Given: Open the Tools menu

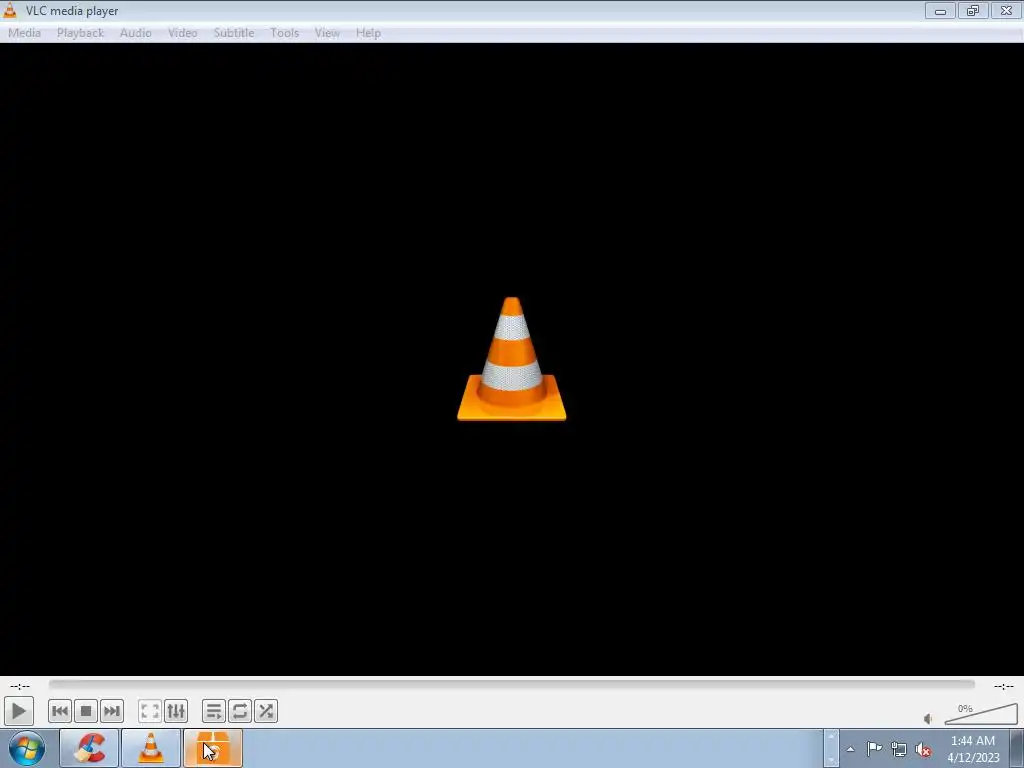Looking at the screenshot, I should pyautogui.click(x=285, y=33).
